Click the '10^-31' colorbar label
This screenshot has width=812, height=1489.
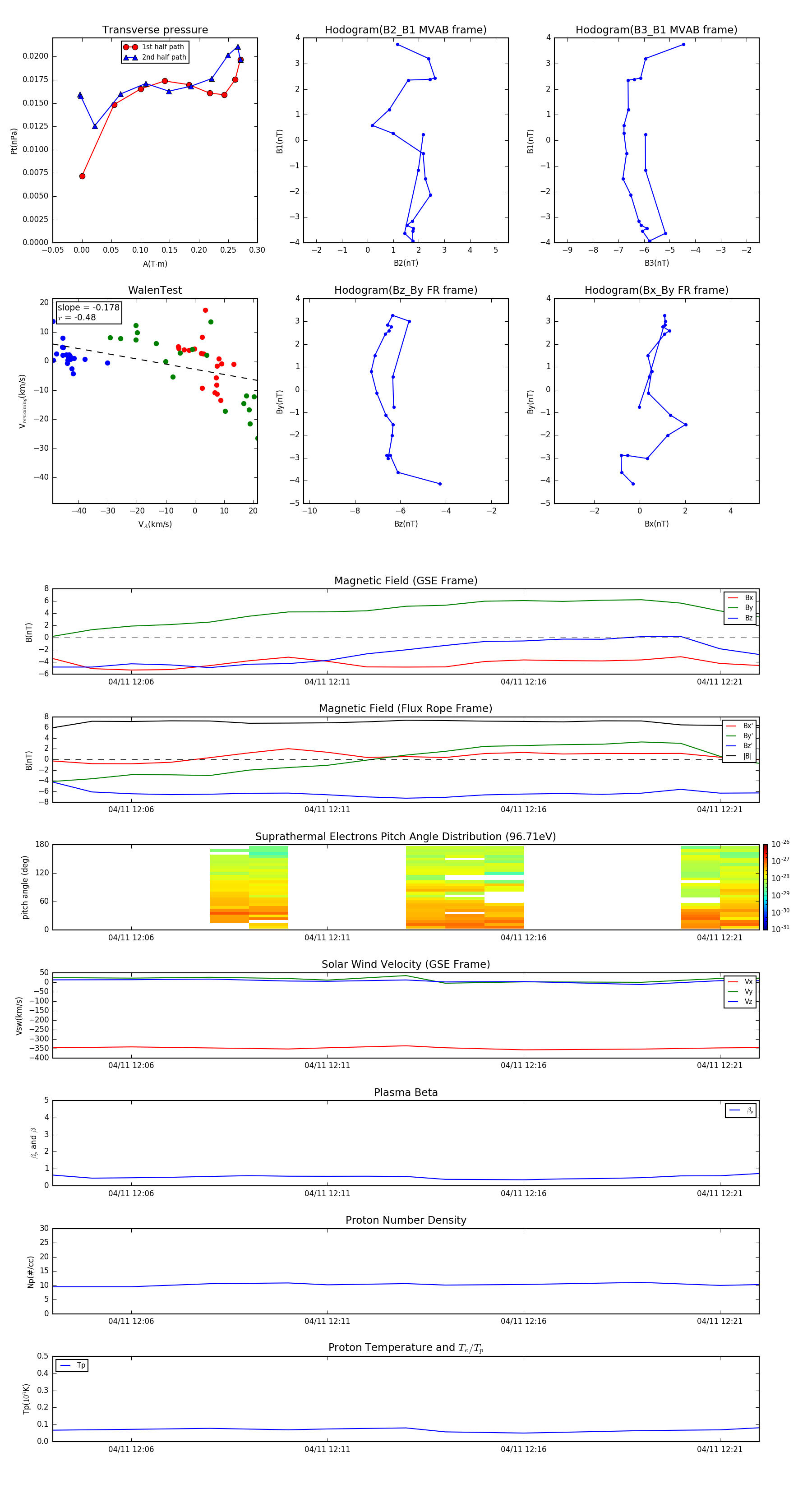tap(780, 929)
